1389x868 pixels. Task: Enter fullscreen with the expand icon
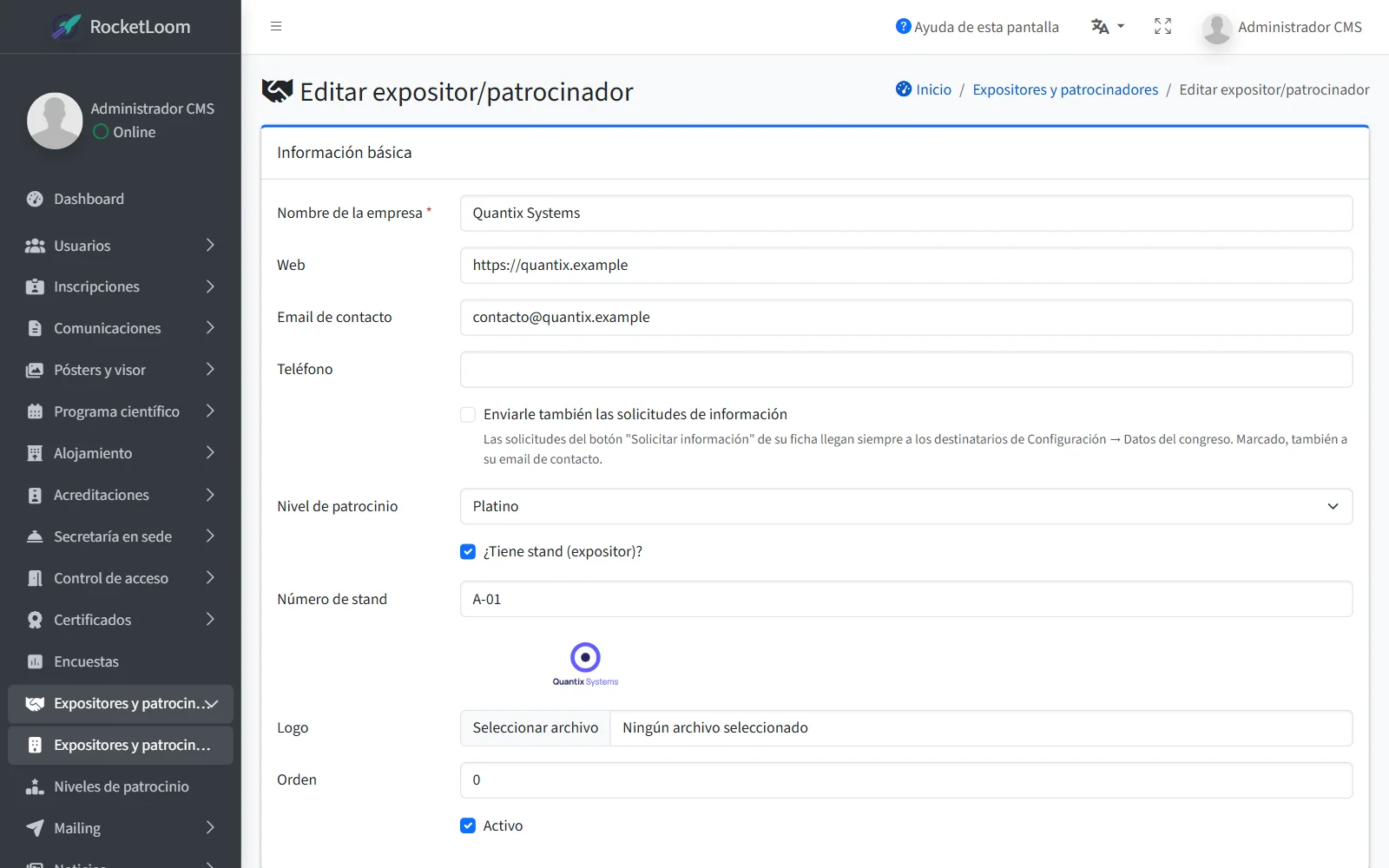click(x=1162, y=26)
